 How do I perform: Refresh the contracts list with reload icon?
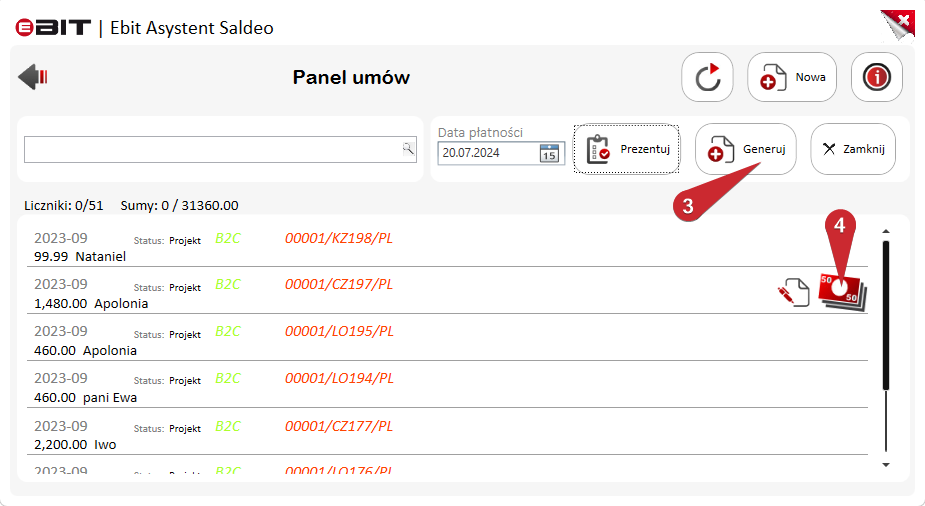pos(707,77)
